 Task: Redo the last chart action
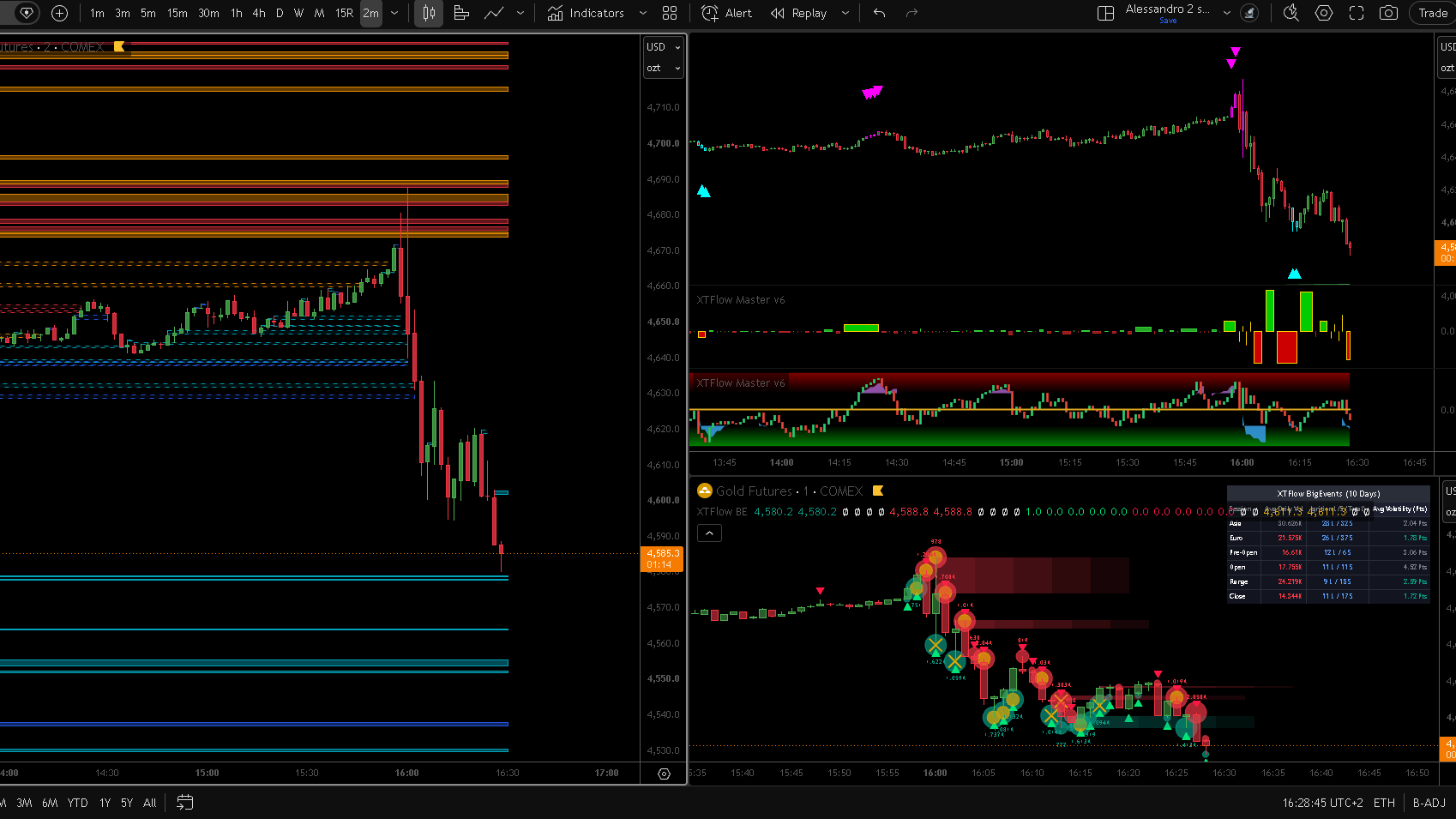(x=912, y=13)
